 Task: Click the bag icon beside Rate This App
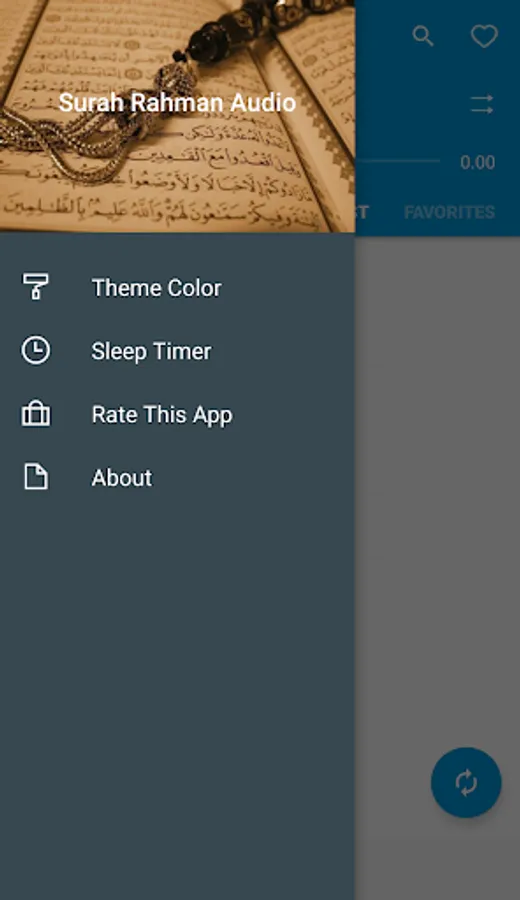pyautogui.click(x=36, y=414)
